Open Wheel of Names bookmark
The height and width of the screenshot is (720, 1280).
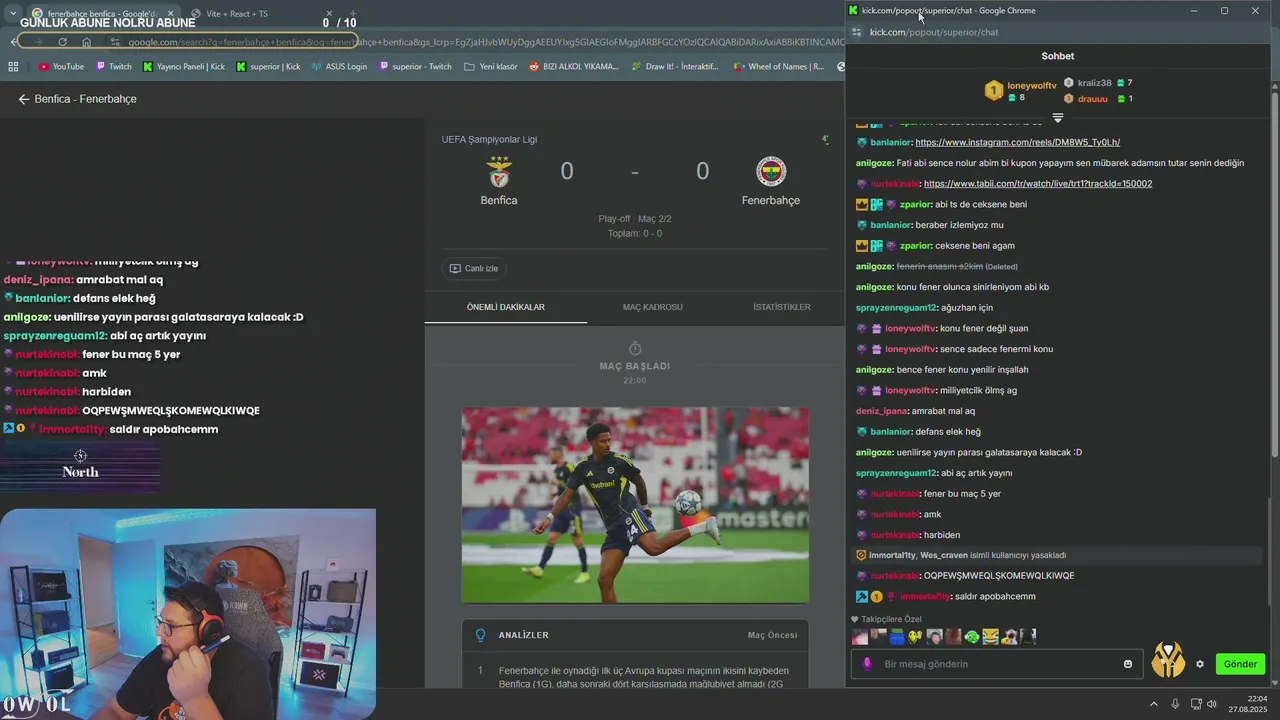click(778, 67)
